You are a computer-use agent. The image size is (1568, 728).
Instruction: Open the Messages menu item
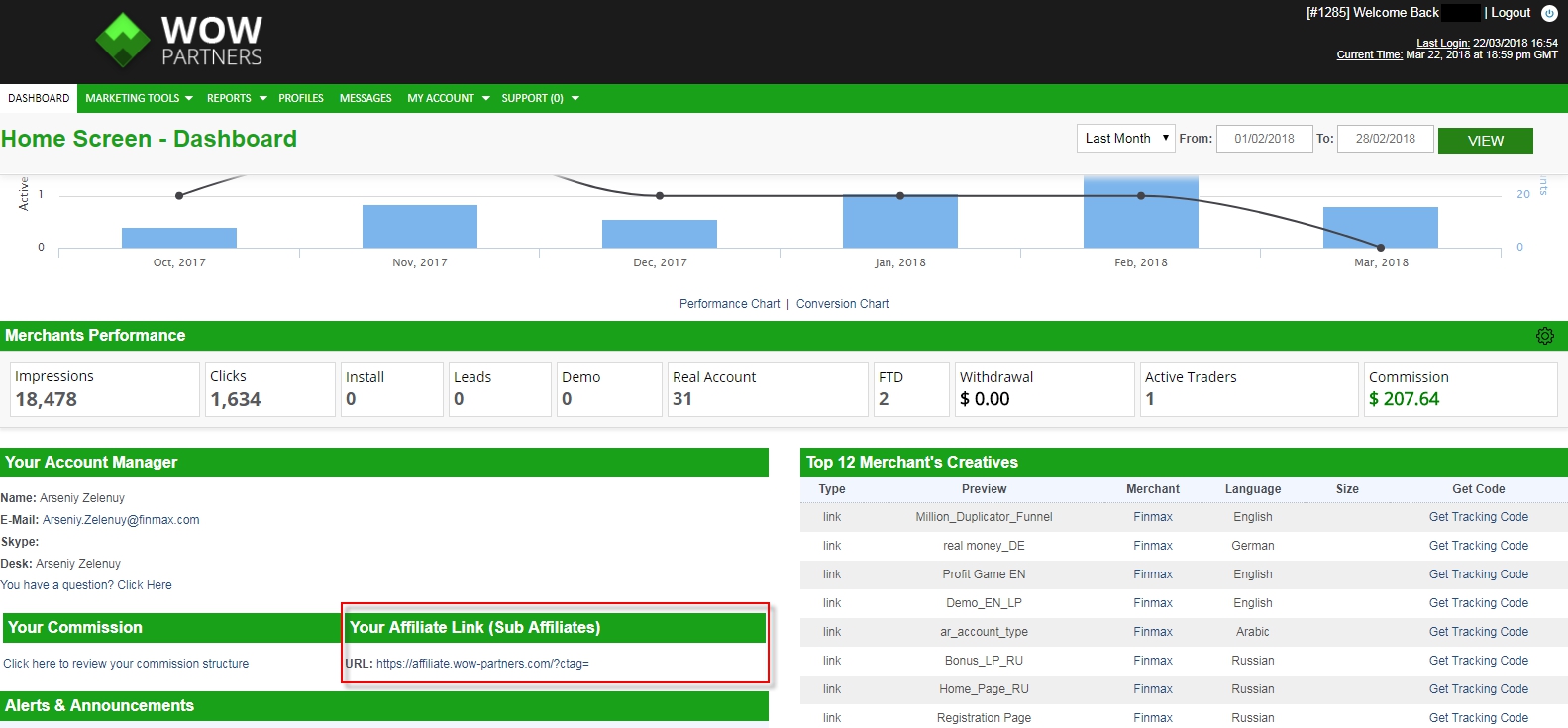tap(366, 98)
